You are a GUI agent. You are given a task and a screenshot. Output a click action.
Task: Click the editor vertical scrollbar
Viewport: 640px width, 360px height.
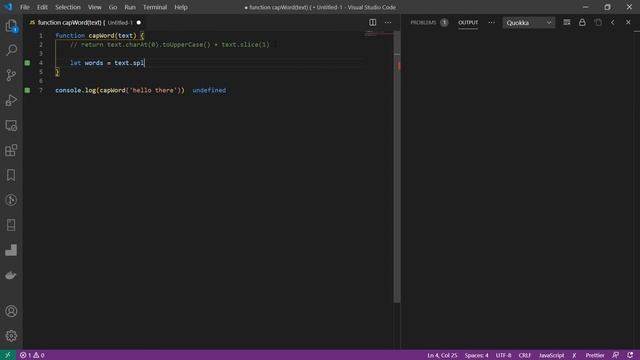(x=397, y=167)
